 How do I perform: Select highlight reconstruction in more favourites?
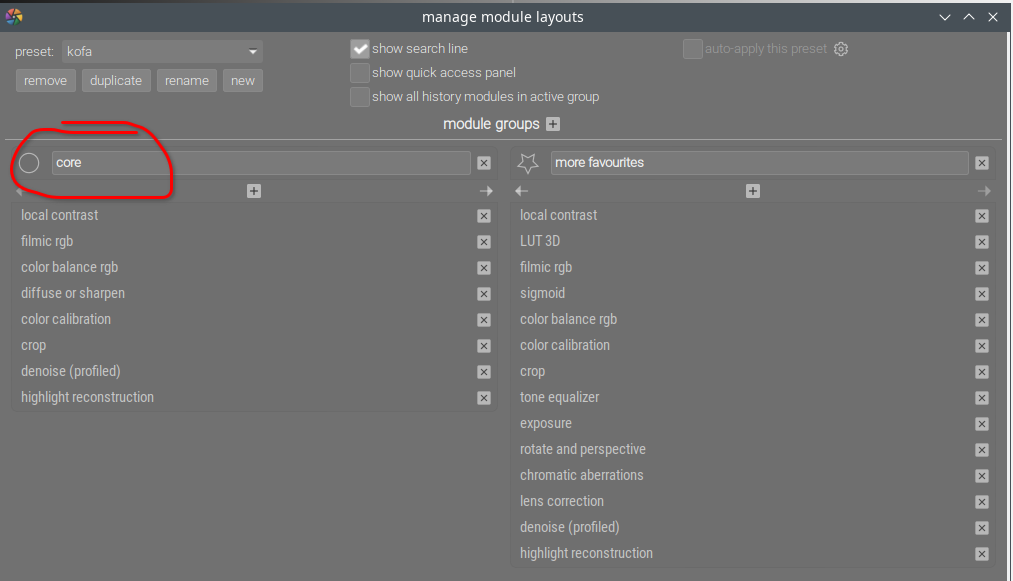coord(587,554)
